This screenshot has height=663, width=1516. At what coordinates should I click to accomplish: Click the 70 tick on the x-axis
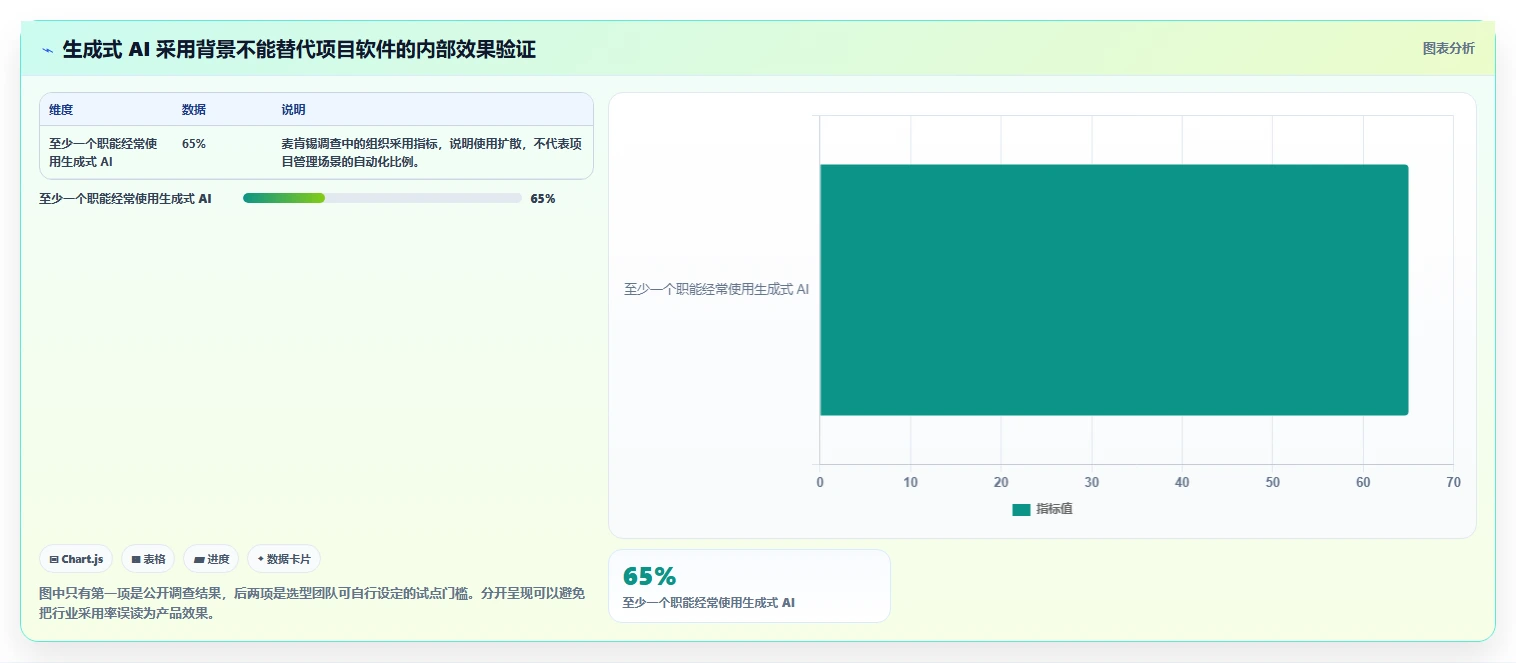1453,482
